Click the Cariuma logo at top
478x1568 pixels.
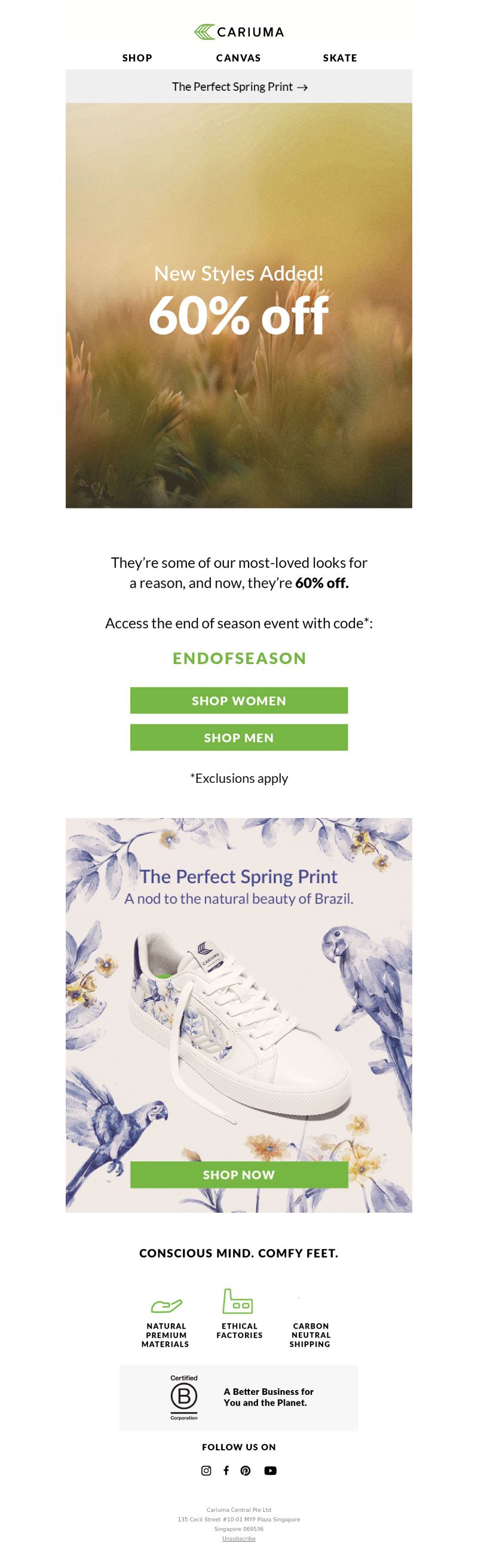coord(238,32)
